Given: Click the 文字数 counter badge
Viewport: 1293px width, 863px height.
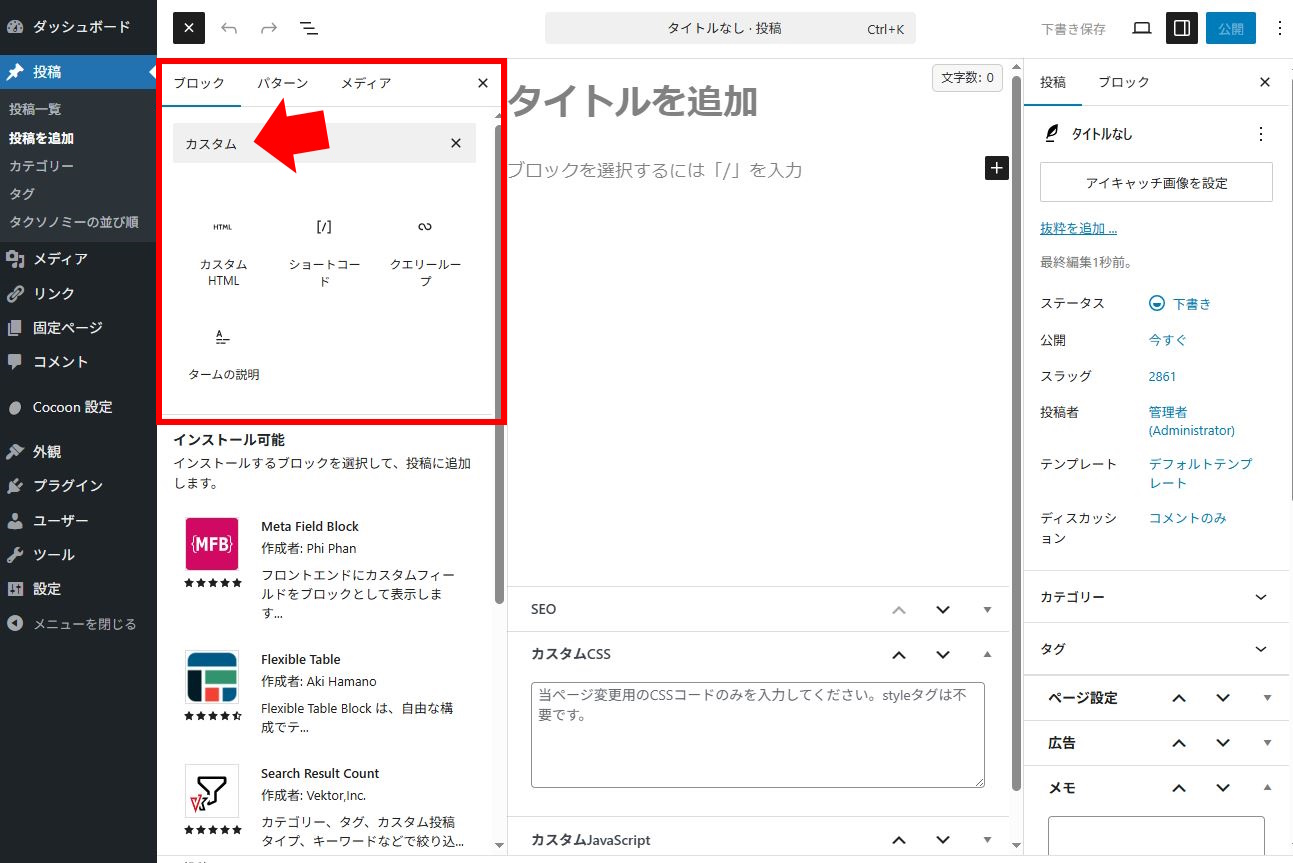Looking at the screenshot, I should tap(967, 77).
